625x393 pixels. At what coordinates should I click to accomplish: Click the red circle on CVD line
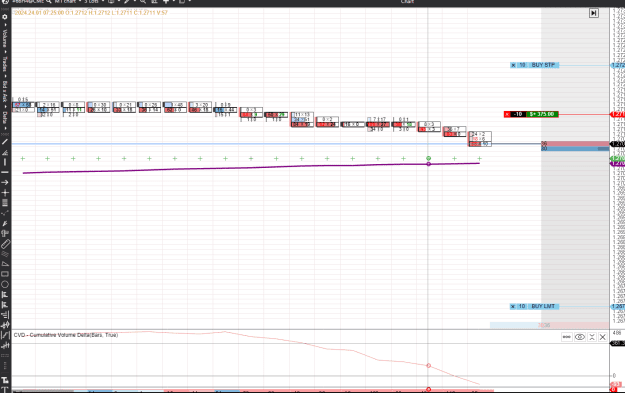(428, 365)
